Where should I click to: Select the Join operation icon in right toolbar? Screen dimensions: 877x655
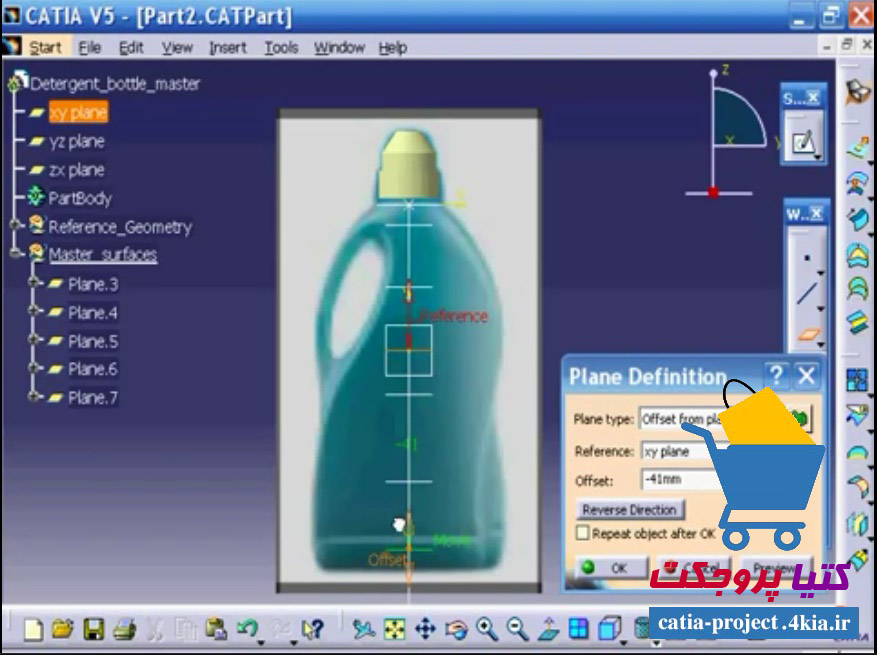pyautogui.click(x=857, y=380)
